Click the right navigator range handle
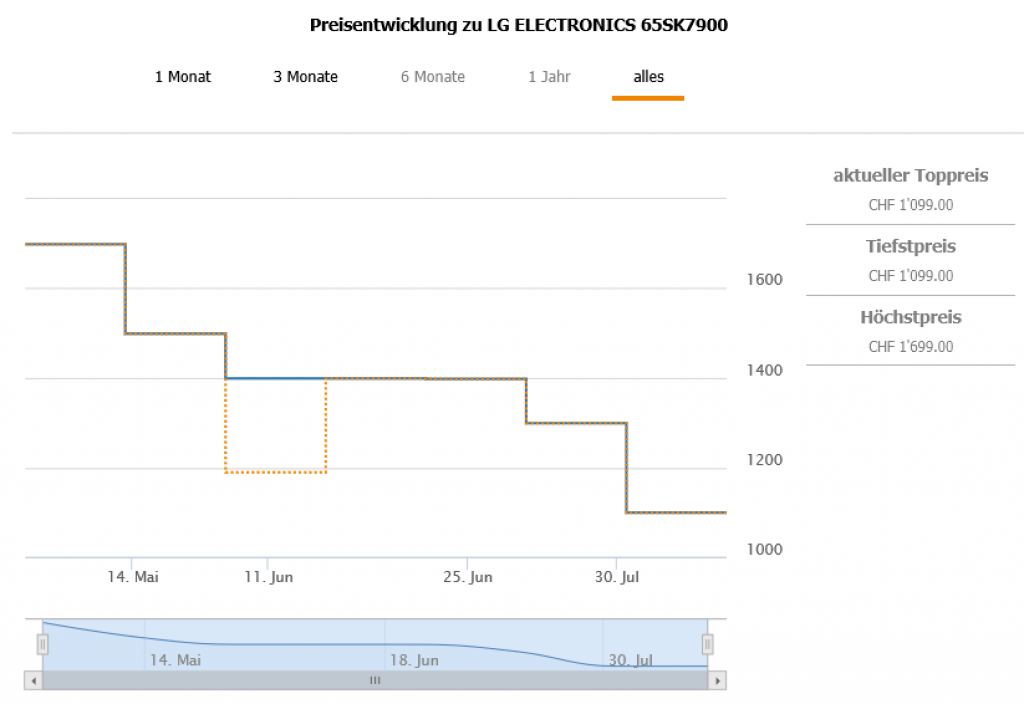 click(x=708, y=644)
